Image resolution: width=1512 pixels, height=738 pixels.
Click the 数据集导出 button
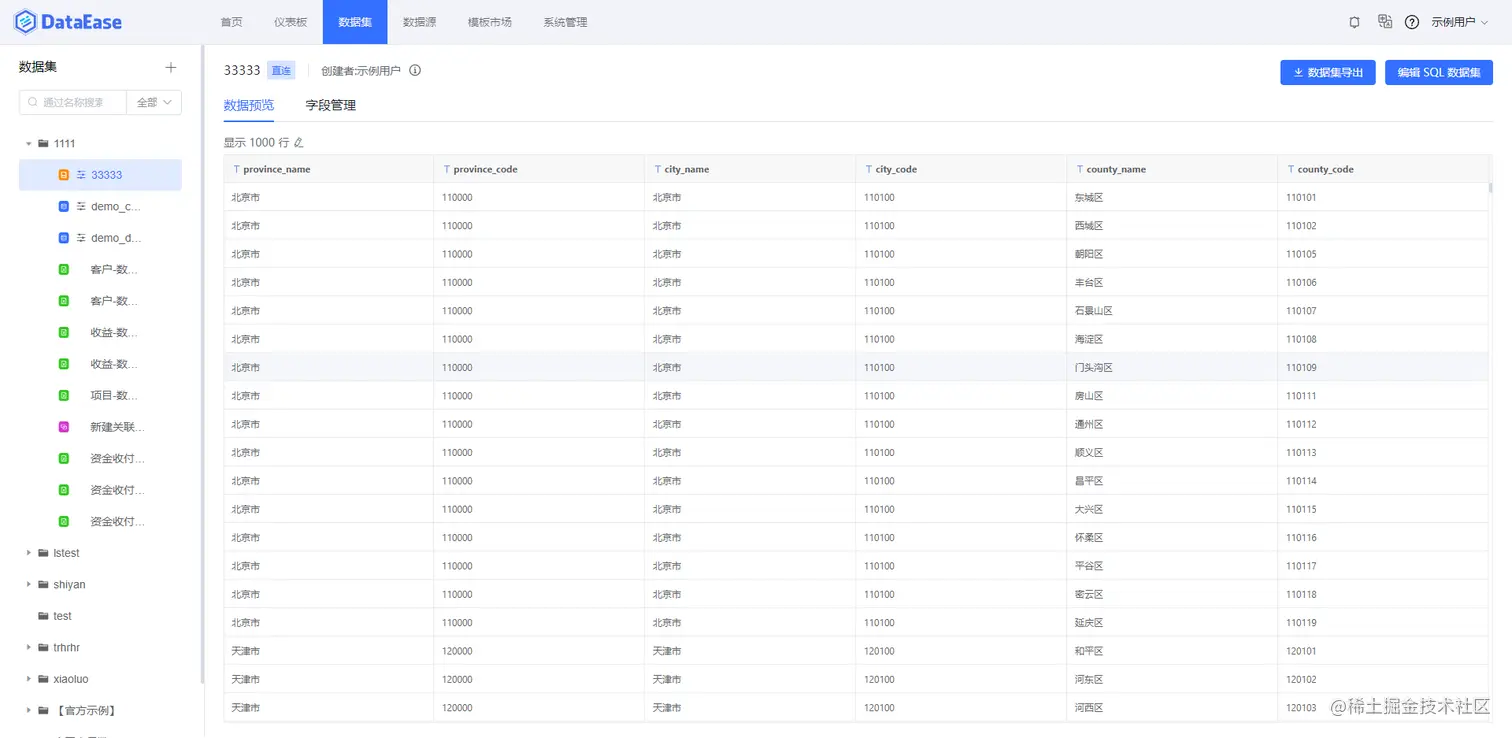point(1328,72)
